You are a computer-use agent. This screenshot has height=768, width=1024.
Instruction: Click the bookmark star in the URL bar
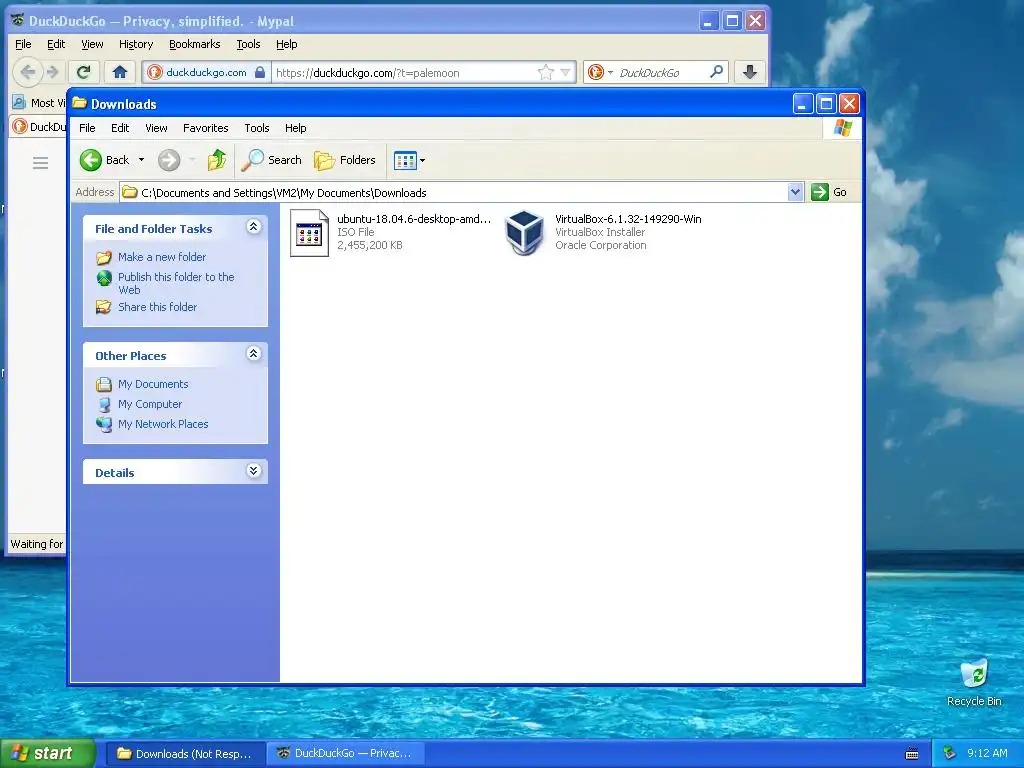(x=545, y=72)
